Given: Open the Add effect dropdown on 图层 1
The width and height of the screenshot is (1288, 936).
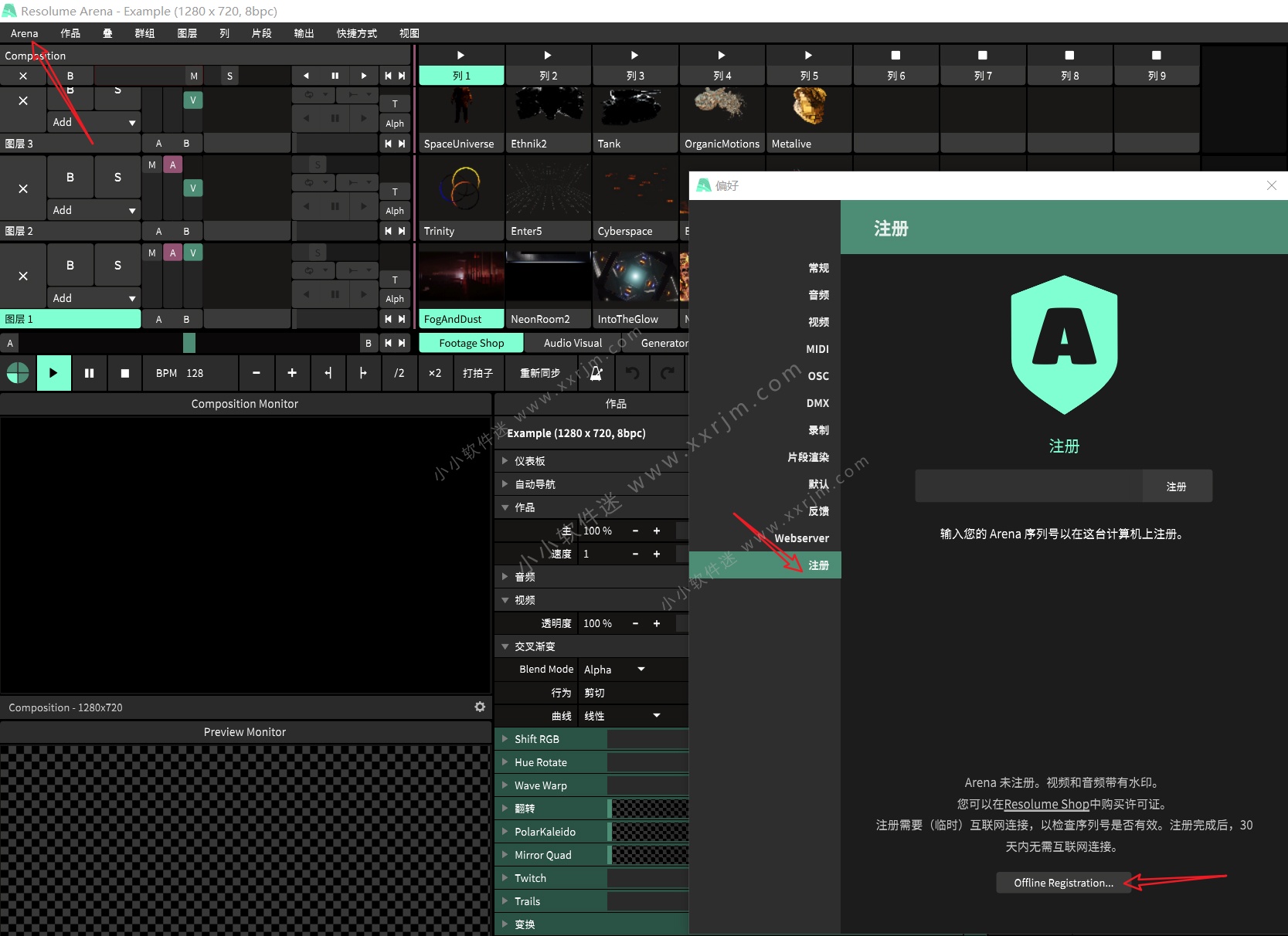Looking at the screenshot, I should (93, 297).
